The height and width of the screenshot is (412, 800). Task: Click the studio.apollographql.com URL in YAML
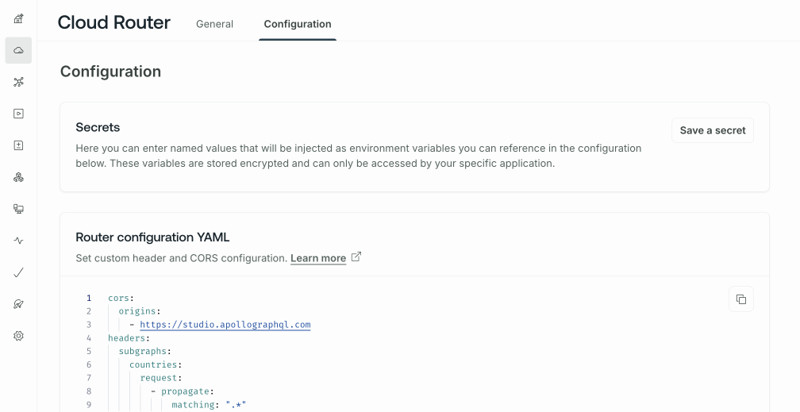pyautogui.click(x=225, y=325)
